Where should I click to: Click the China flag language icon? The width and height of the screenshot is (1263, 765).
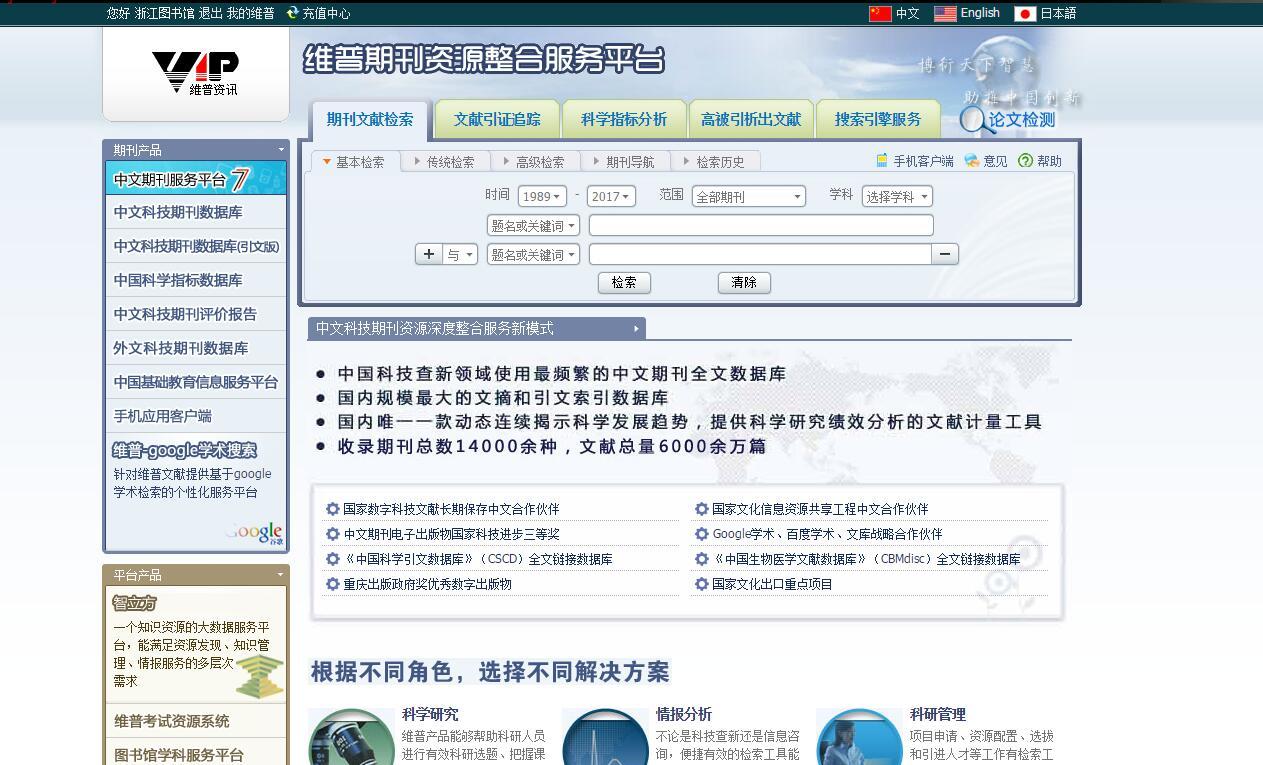point(880,14)
